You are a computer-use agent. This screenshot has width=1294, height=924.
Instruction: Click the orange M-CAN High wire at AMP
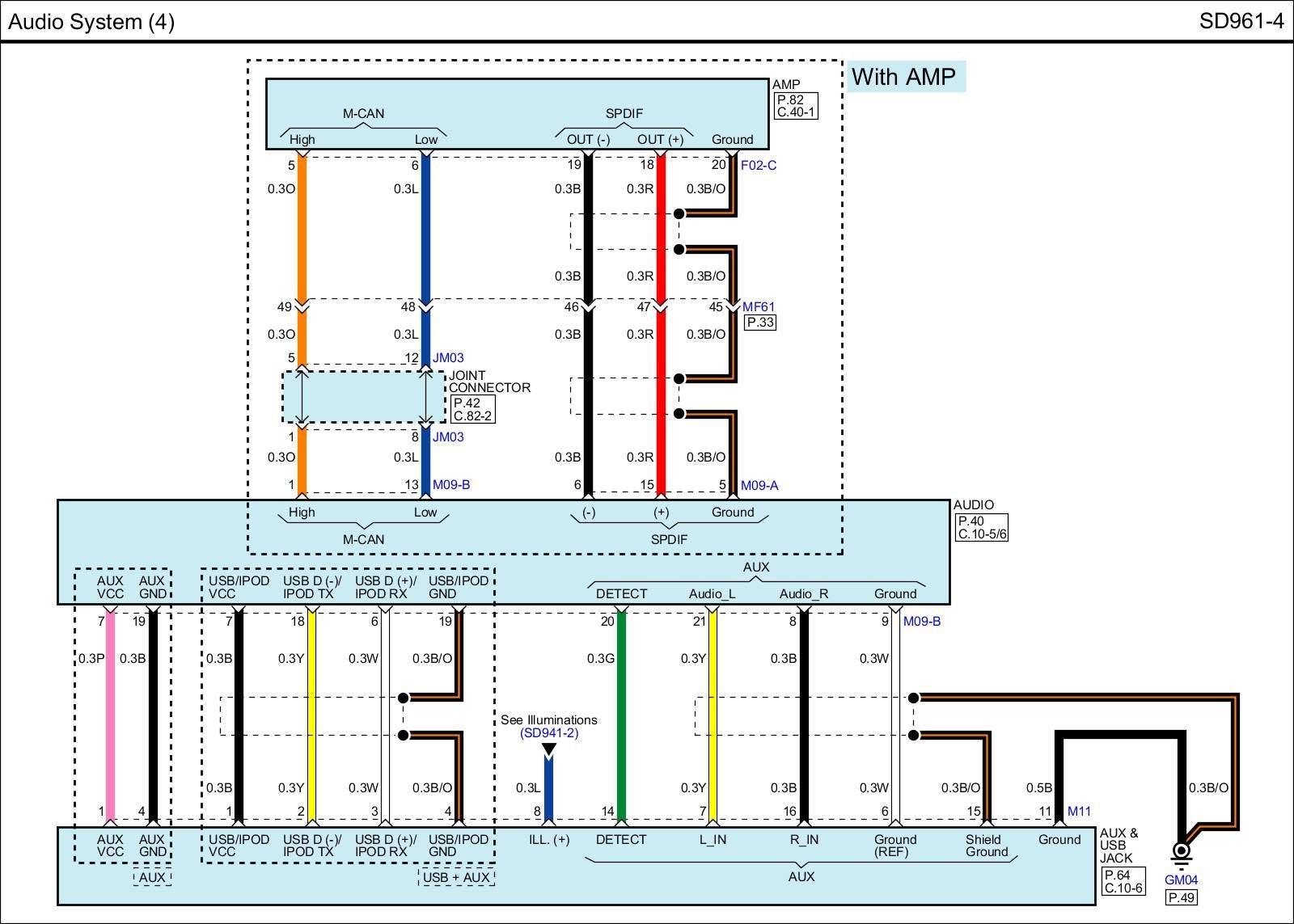tap(302, 226)
